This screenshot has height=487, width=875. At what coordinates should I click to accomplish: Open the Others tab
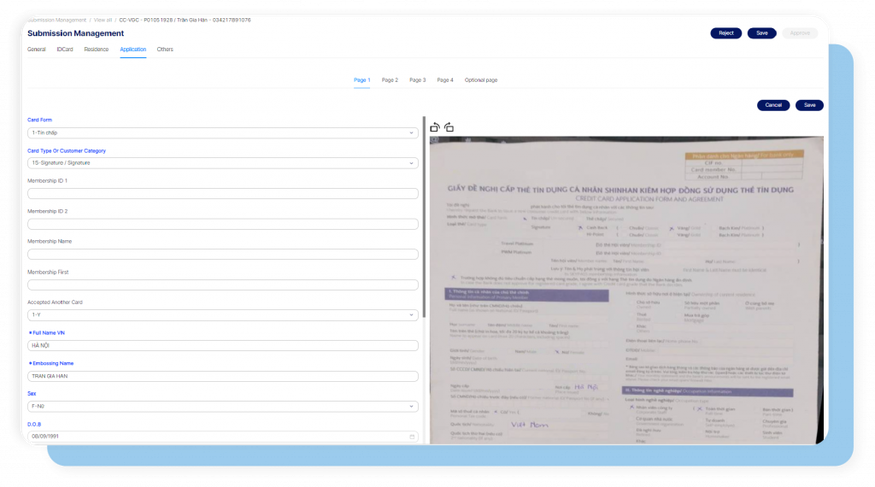[165, 50]
